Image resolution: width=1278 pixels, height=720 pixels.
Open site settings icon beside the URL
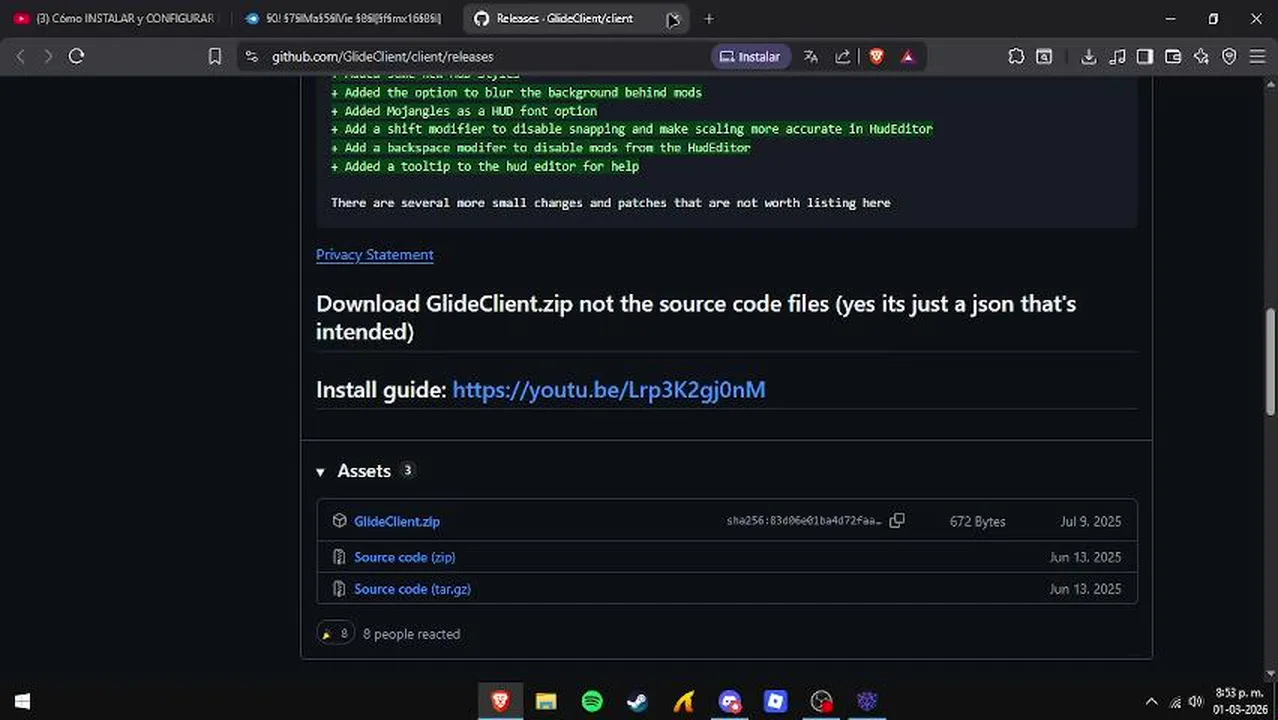click(x=251, y=57)
